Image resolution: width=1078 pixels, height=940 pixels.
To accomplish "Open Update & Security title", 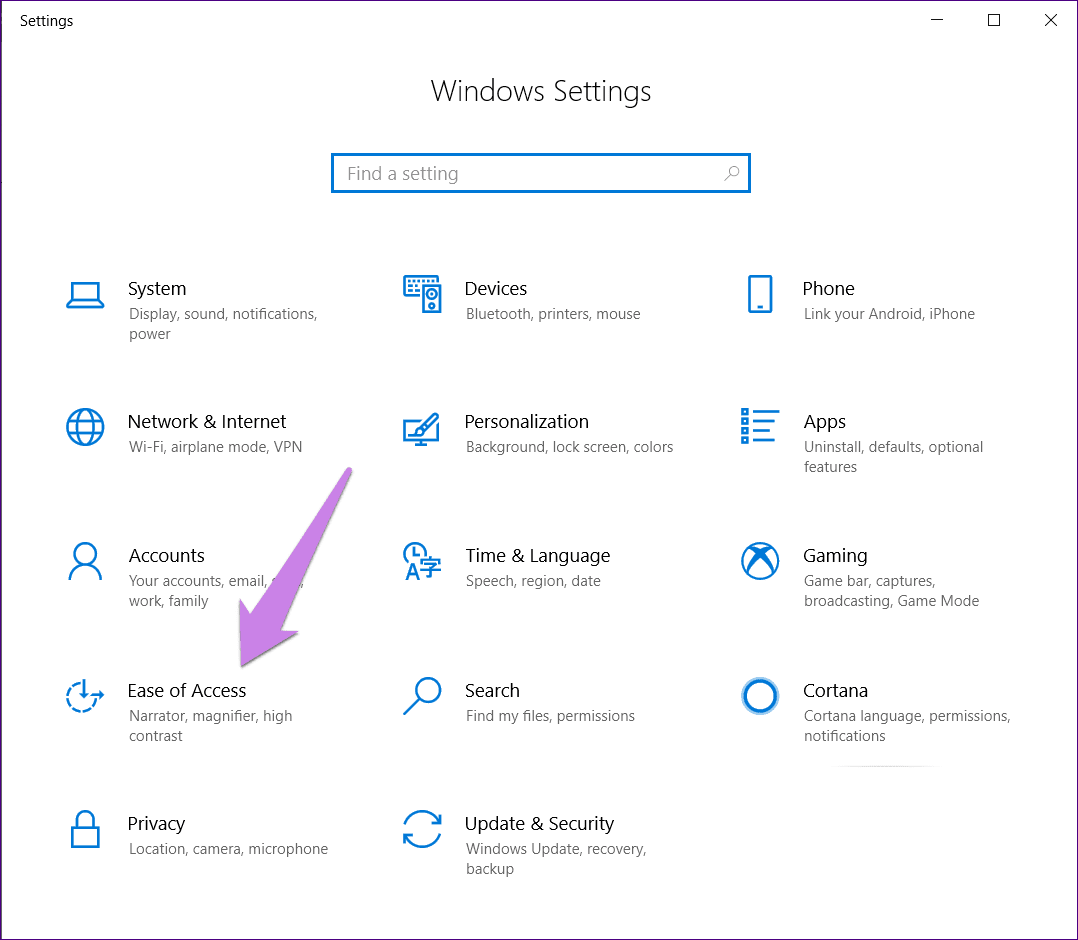I will tap(539, 824).
